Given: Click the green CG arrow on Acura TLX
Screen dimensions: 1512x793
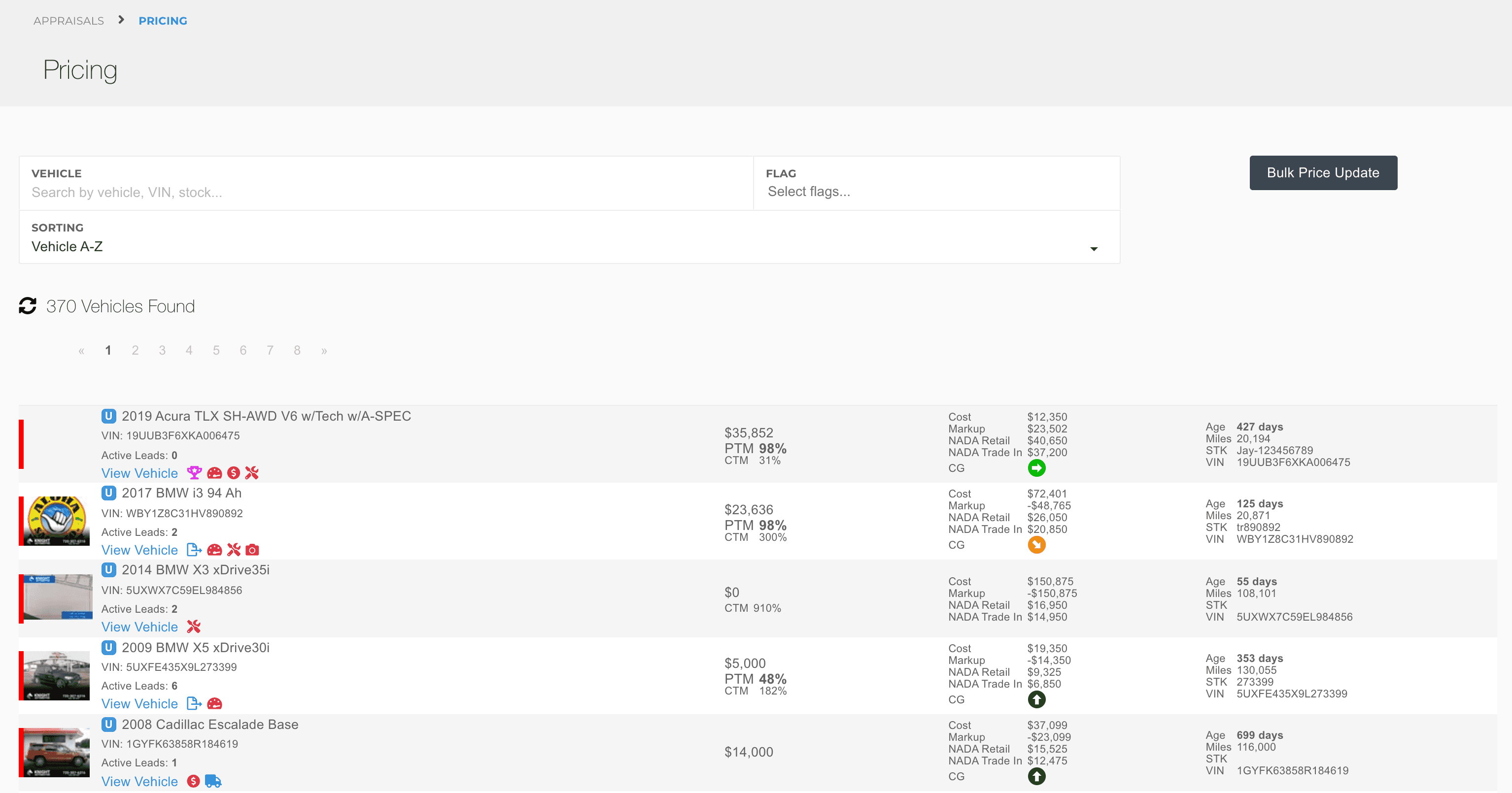Looking at the screenshot, I should (x=1036, y=468).
